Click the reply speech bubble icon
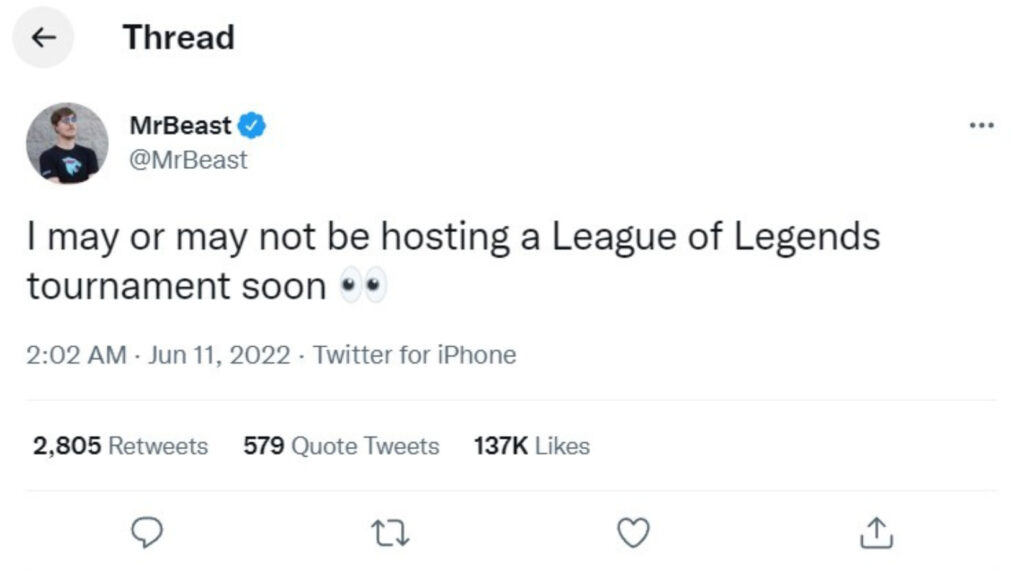Image resolution: width=1024 pixels, height=572 pixels. 147,532
